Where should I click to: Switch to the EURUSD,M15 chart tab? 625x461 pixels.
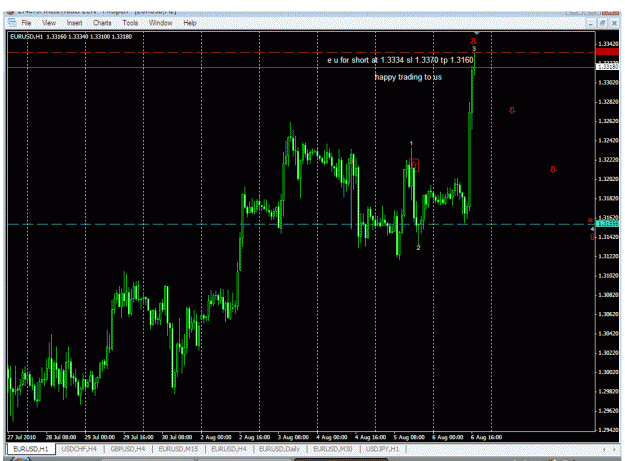click(x=178, y=449)
